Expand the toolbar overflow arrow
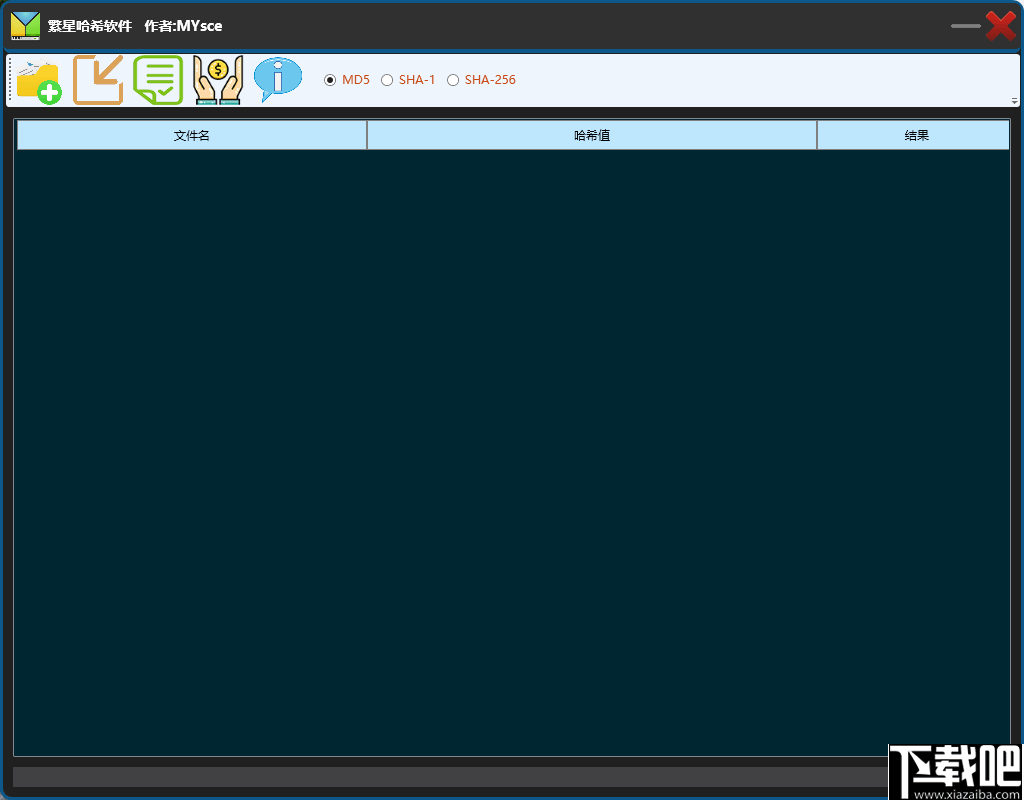 click(1014, 101)
